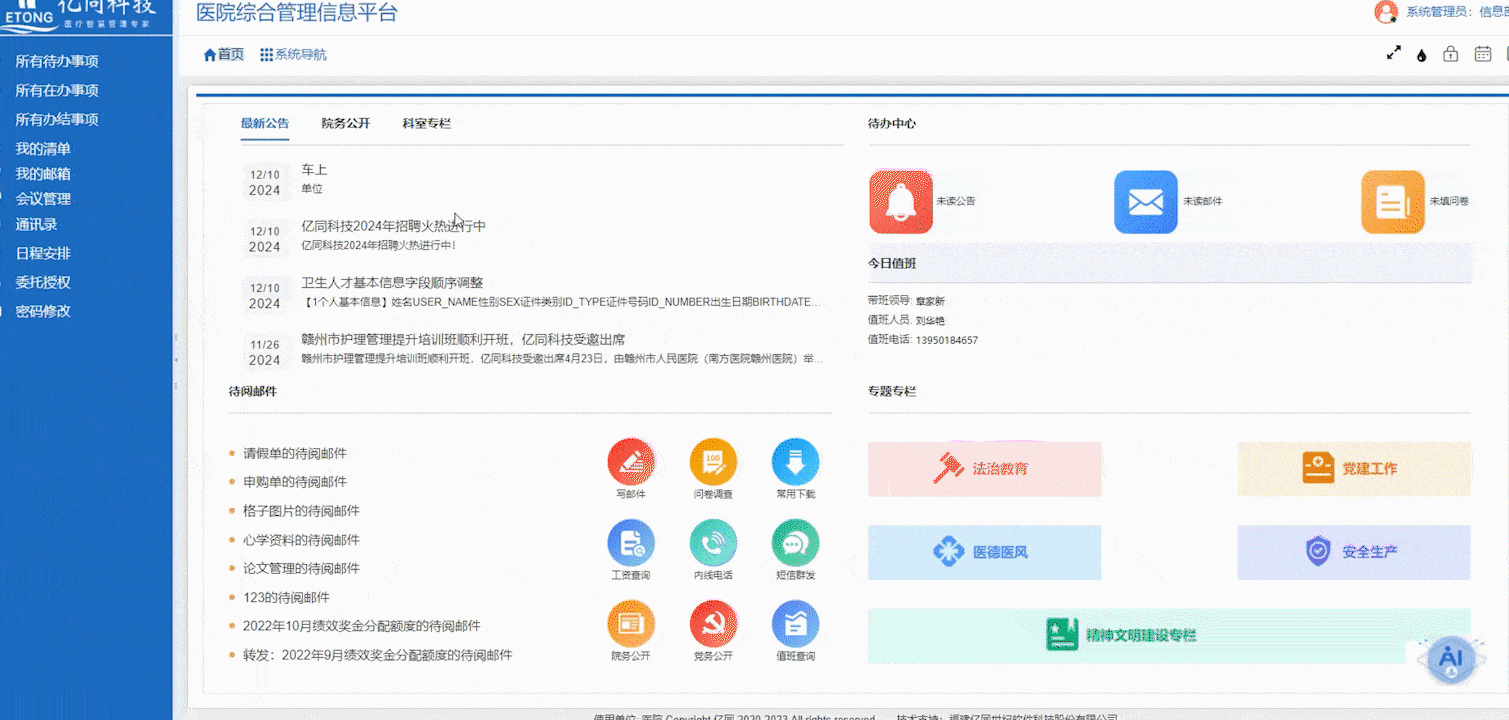
Task: Switch to the 院务公开 tab
Action: point(346,124)
